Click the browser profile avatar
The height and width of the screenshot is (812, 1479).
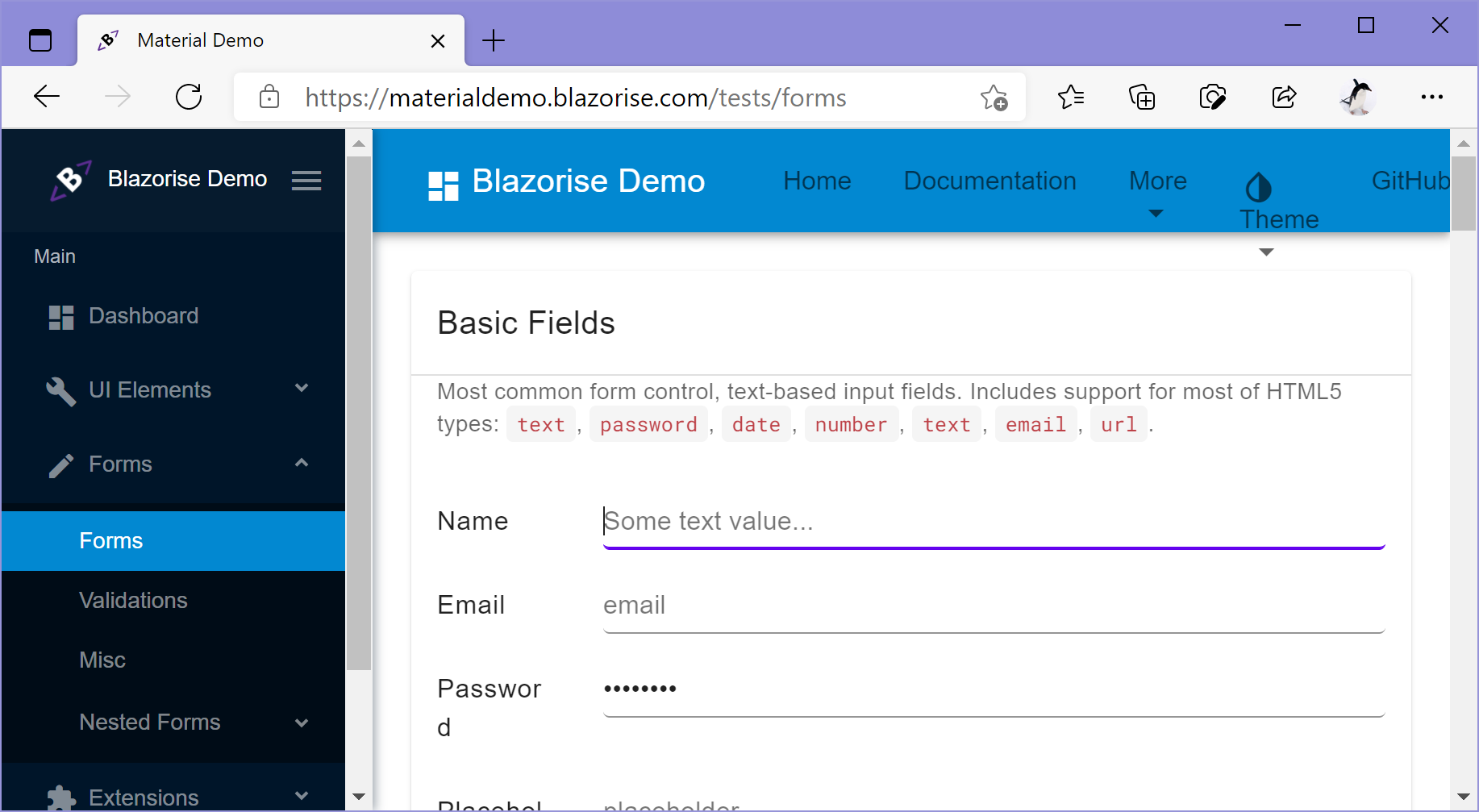[1356, 97]
